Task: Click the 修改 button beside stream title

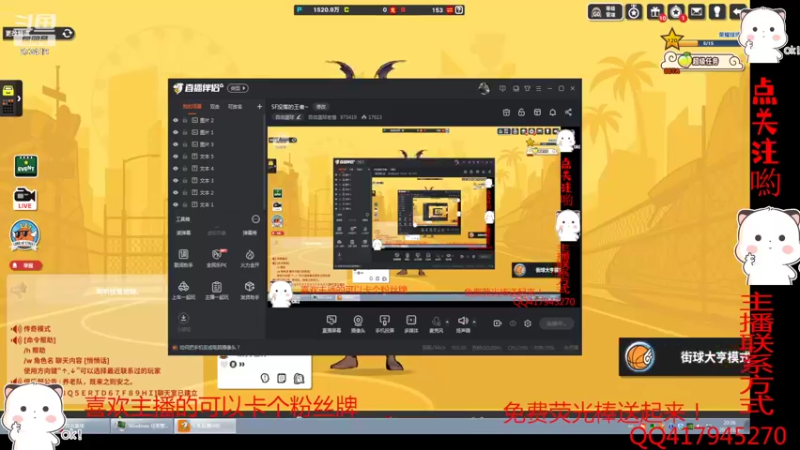Action: (x=321, y=107)
